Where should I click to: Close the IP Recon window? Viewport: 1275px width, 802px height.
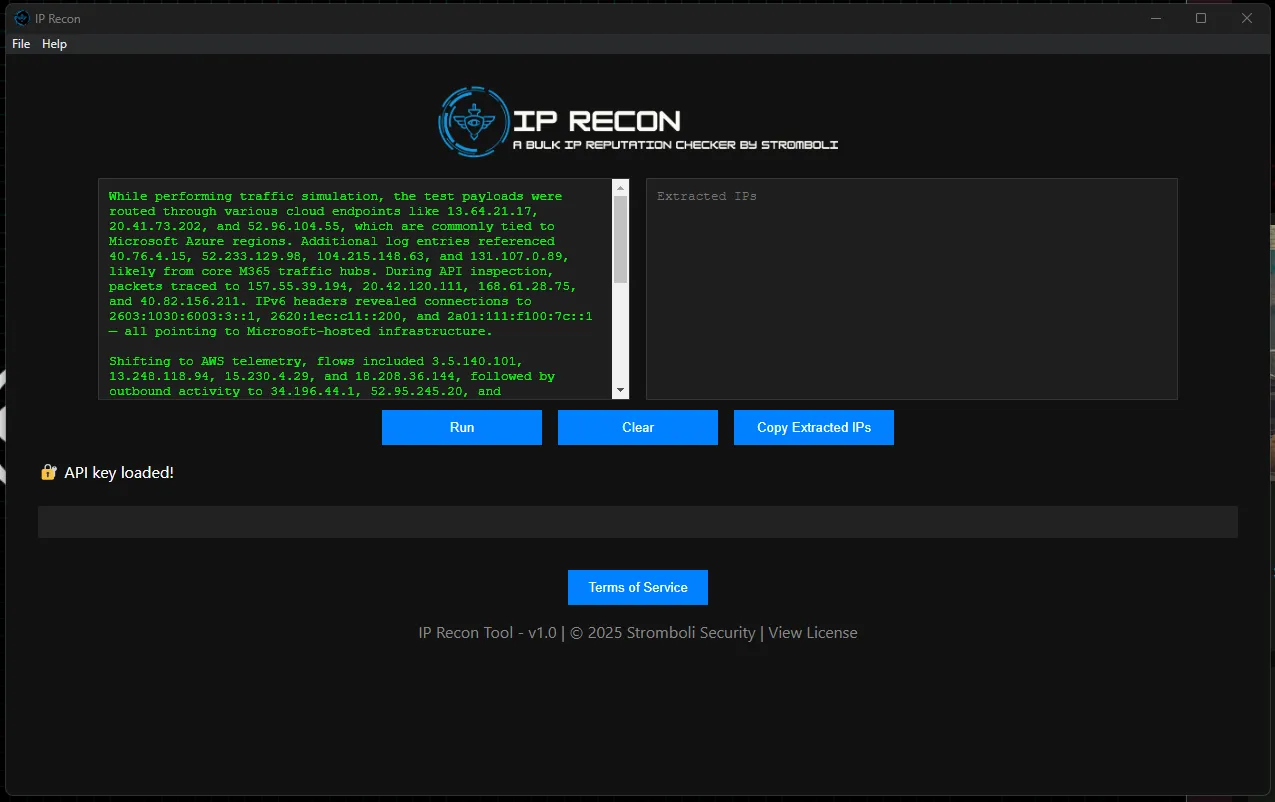(x=1247, y=18)
